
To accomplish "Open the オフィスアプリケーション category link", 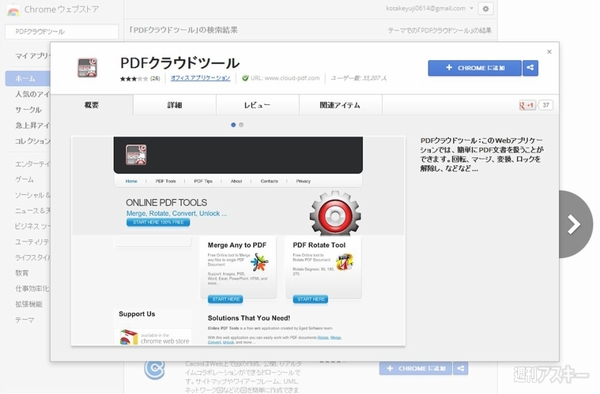I will [x=201, y=78].
